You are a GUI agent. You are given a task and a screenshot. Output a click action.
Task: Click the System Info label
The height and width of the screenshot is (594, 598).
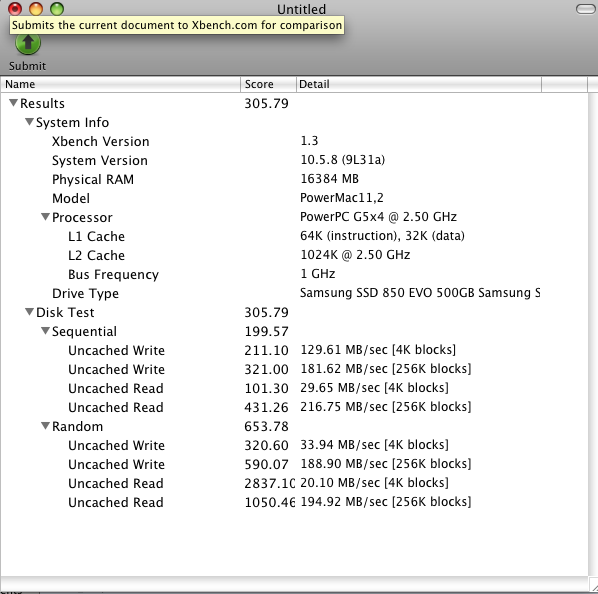click(x=72, y=122)
